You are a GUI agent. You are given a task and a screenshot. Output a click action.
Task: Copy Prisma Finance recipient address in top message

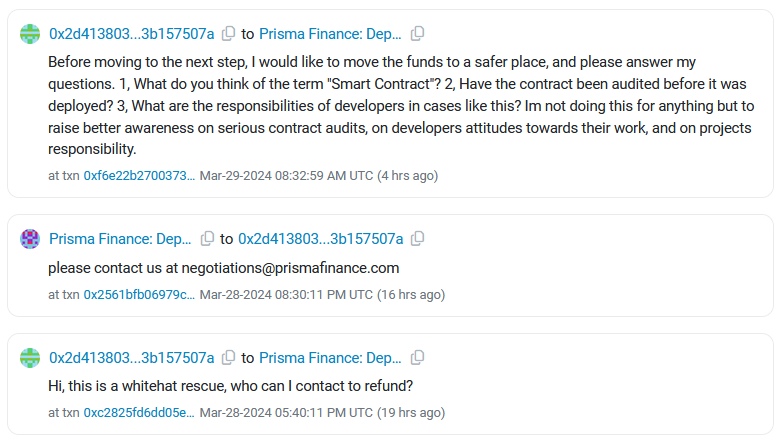point(418,34)
